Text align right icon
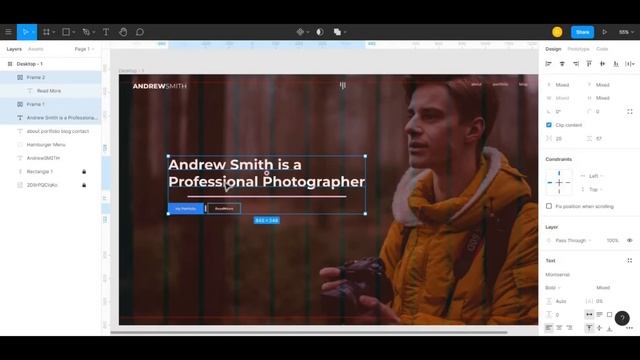The height and width of the screenshot is (360, 640). coord(569,328)
